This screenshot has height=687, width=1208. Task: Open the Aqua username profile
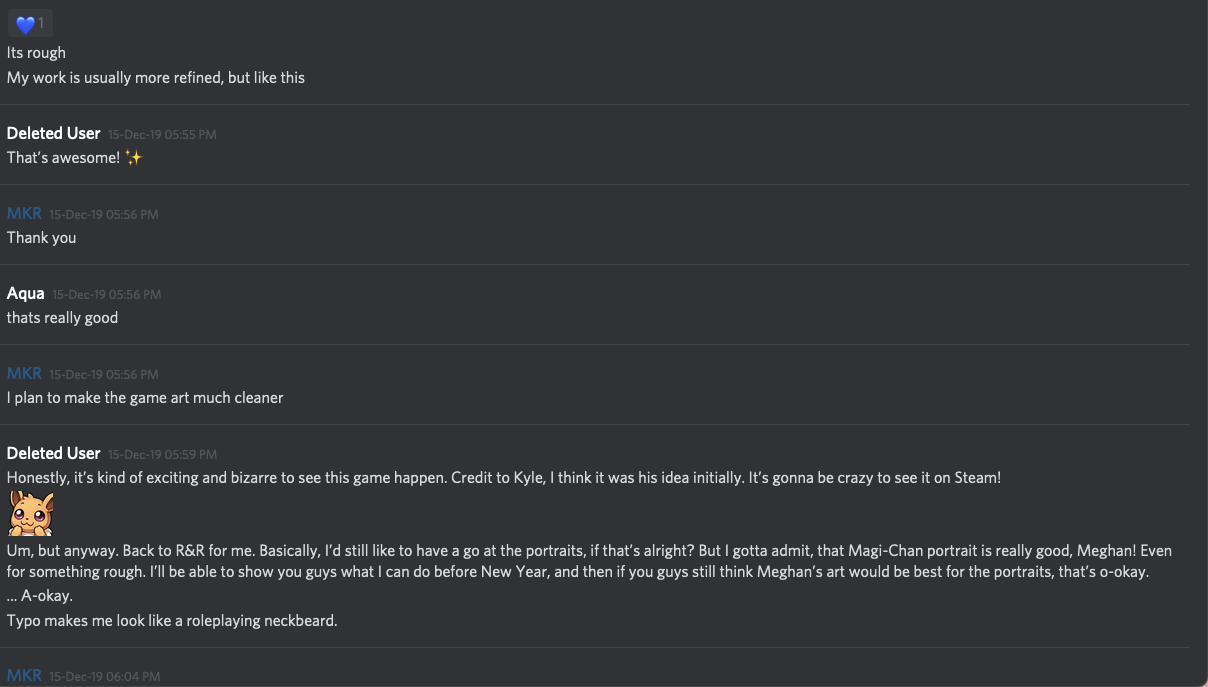click(x=26, y=293)
